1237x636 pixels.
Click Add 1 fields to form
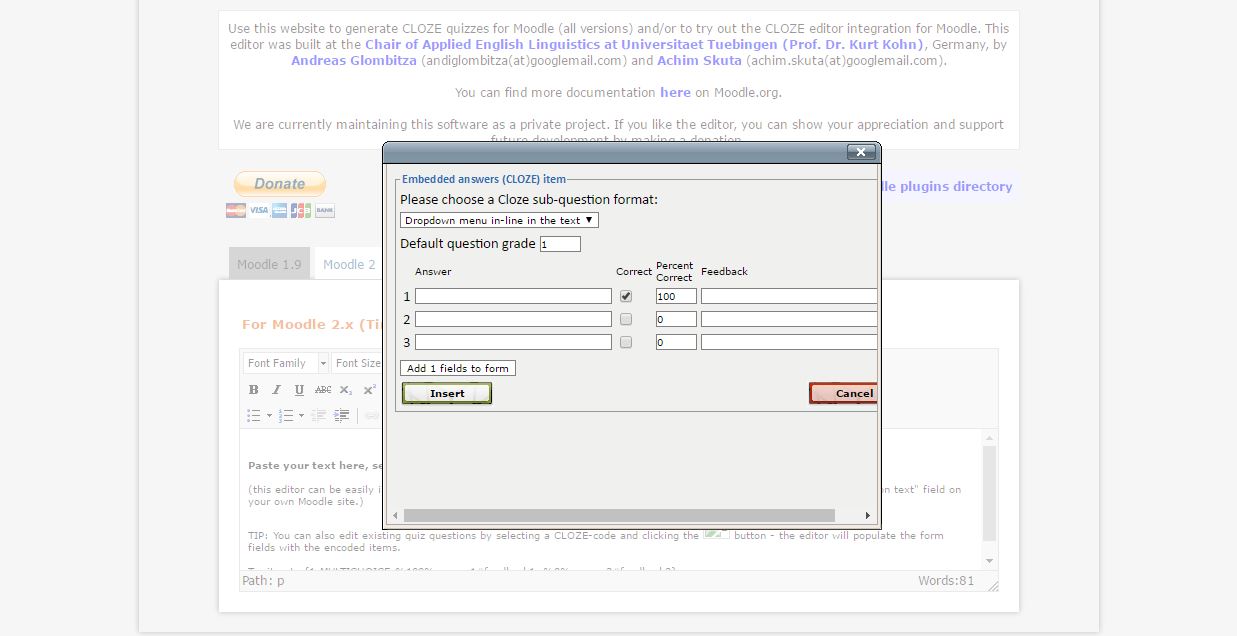click(x=458, y=368)
